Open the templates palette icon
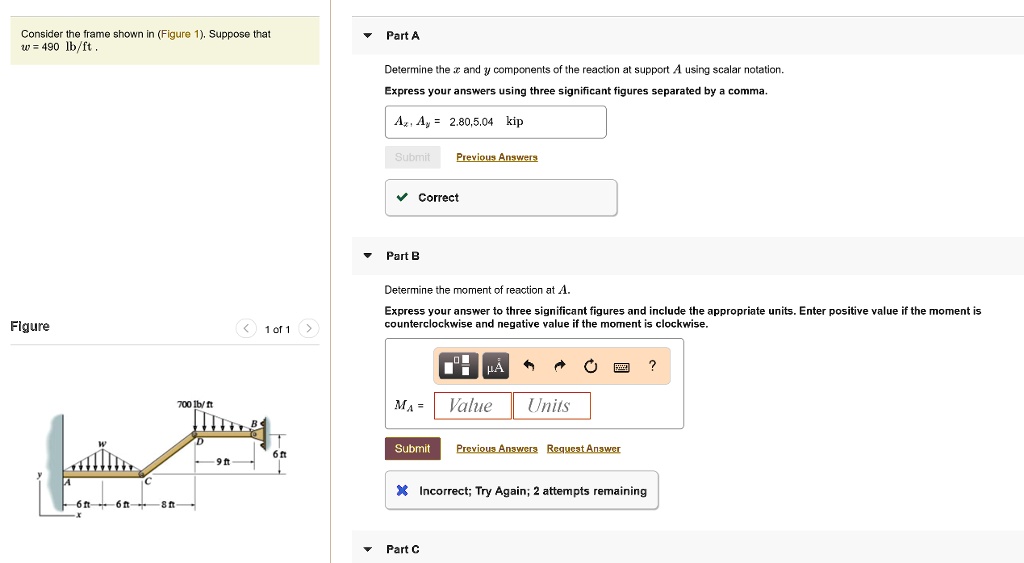 [x=458, y=367]
